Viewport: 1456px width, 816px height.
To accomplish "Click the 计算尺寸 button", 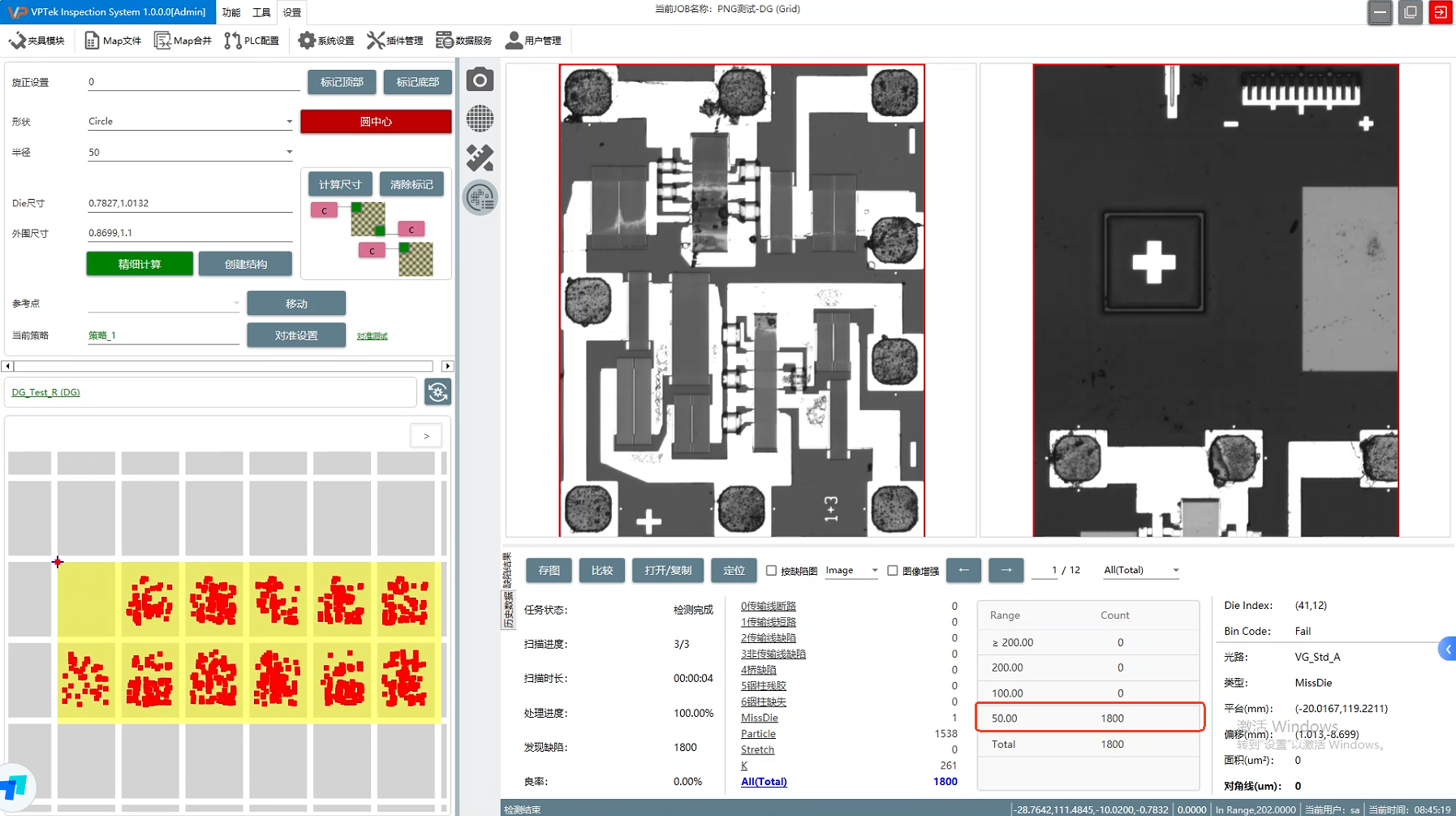I will 340,184.
